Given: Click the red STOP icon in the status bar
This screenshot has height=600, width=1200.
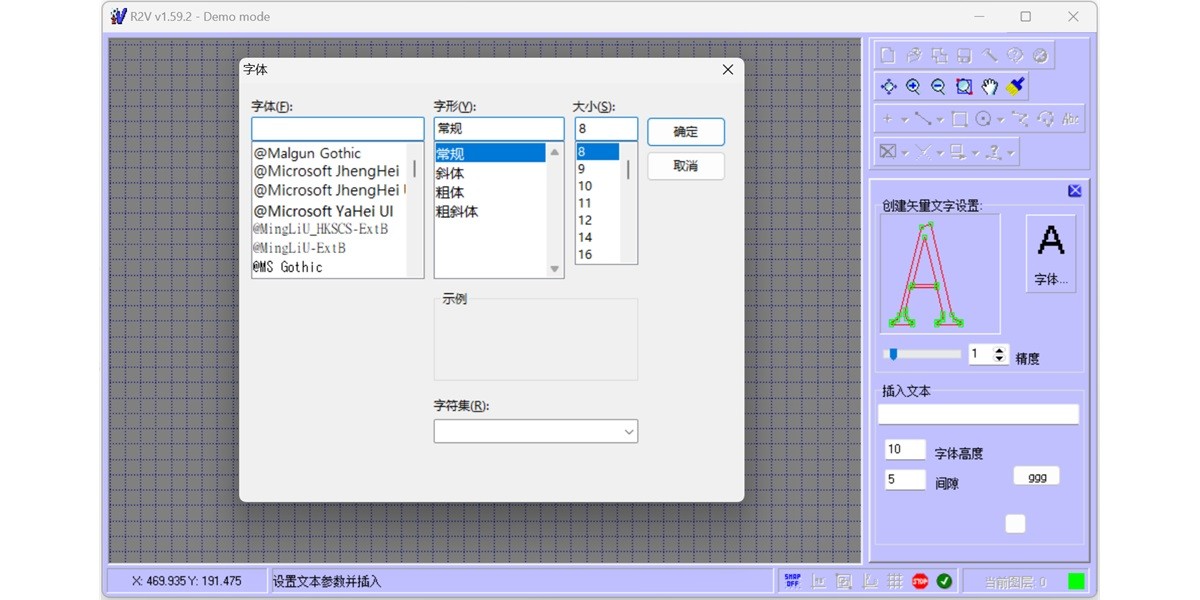Looking at the screenshot, I should point(920,580).
